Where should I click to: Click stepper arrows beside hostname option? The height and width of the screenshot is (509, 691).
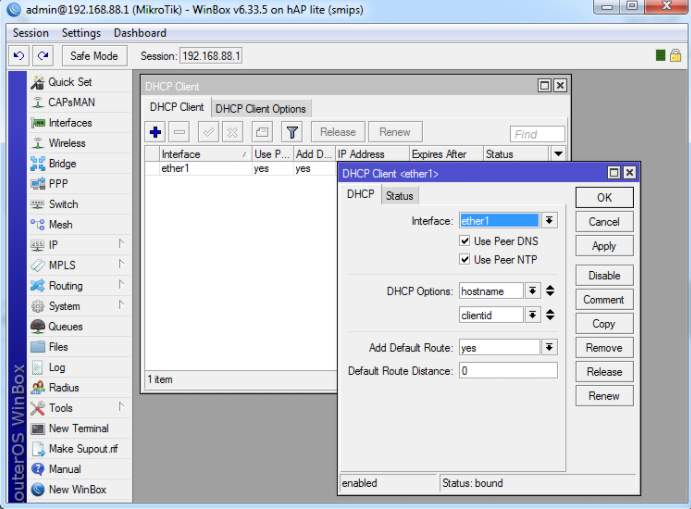[x=550, y=291]
